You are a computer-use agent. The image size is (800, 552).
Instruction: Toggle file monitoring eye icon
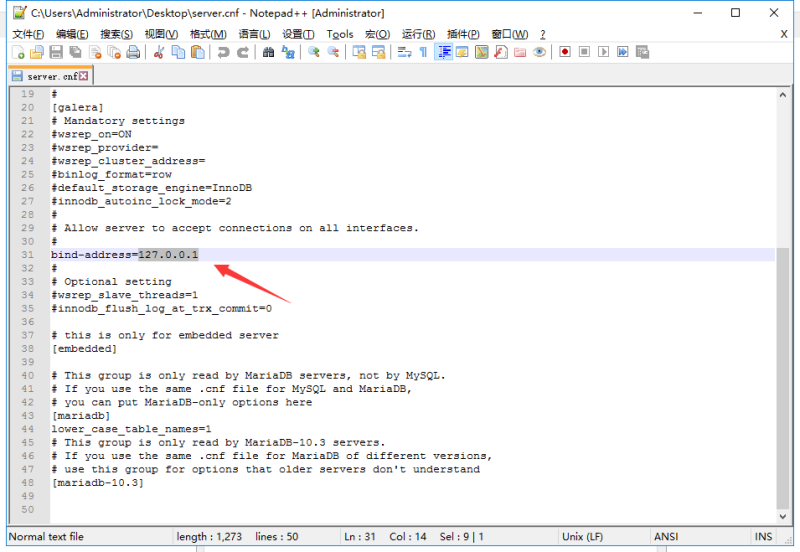pos(539,52)
